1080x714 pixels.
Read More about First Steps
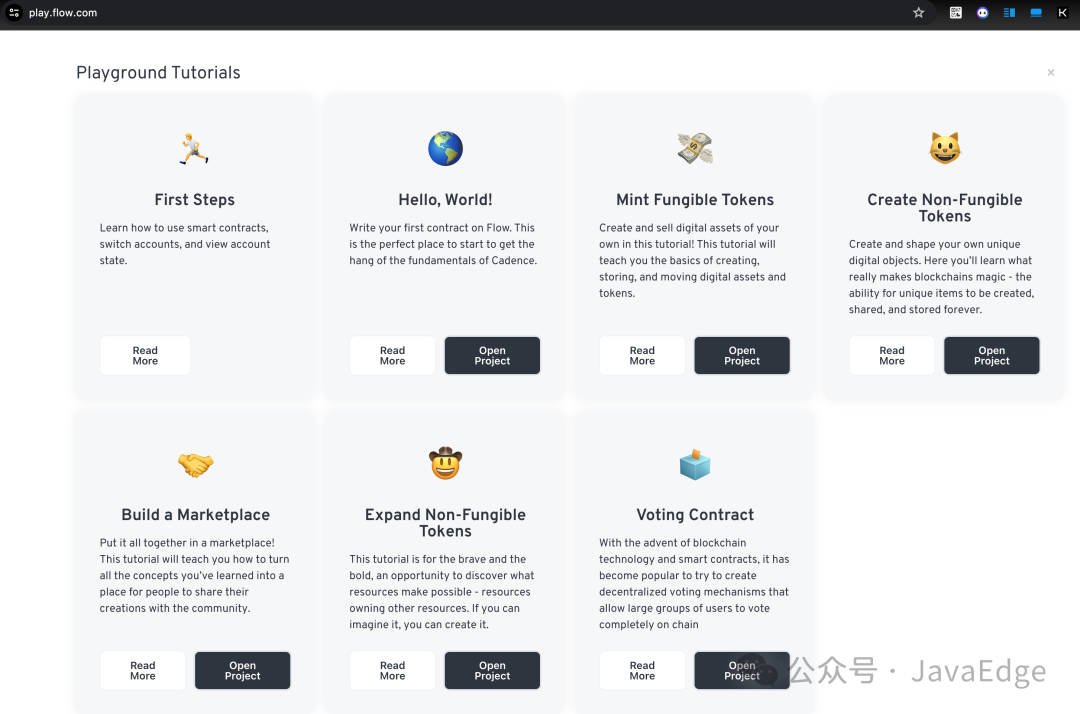145,355
